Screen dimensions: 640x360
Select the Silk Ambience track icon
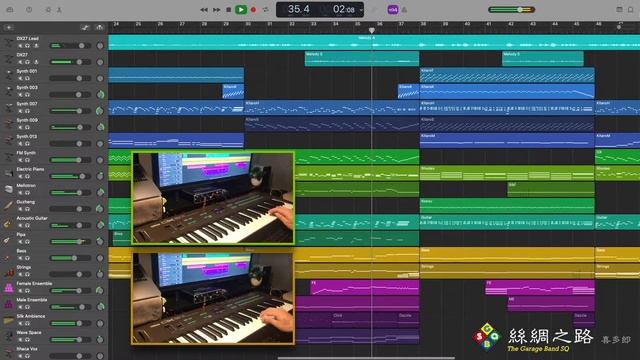[9, 320]
